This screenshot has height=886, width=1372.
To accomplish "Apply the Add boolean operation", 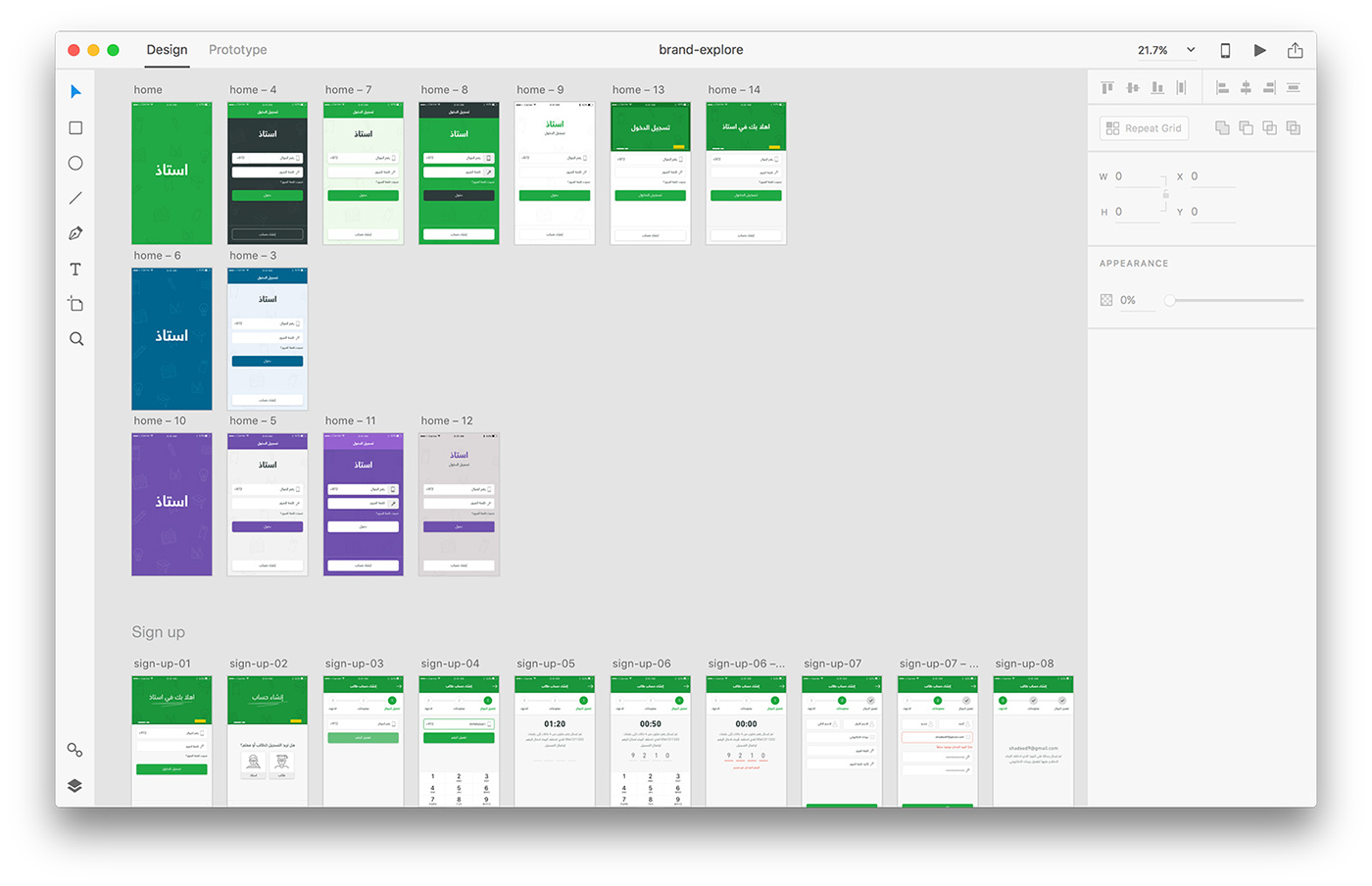I will 1222,127.
